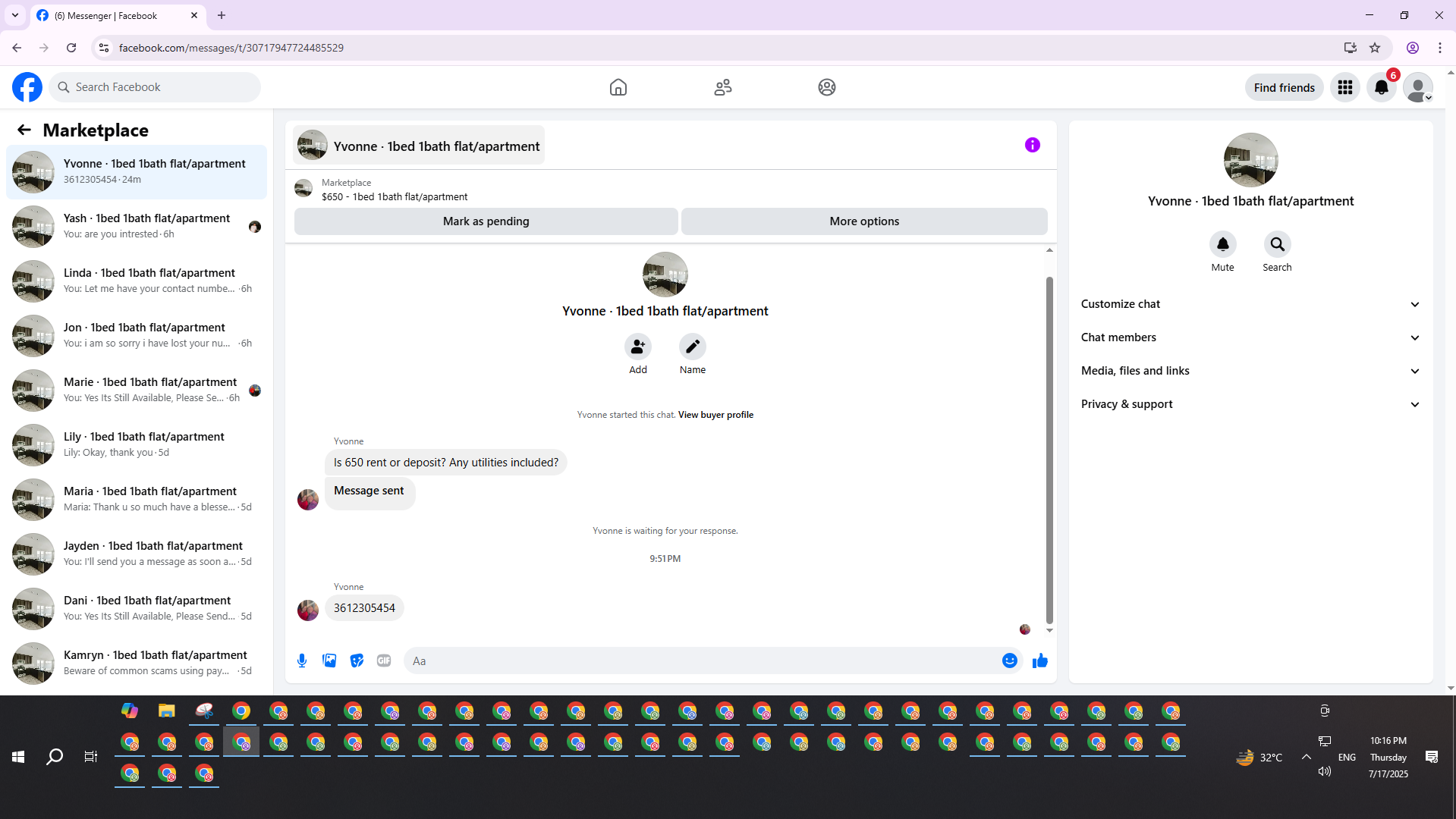1456x819 pixels.
Task: Expand Media, files and links section
Action: [1251, 371]
